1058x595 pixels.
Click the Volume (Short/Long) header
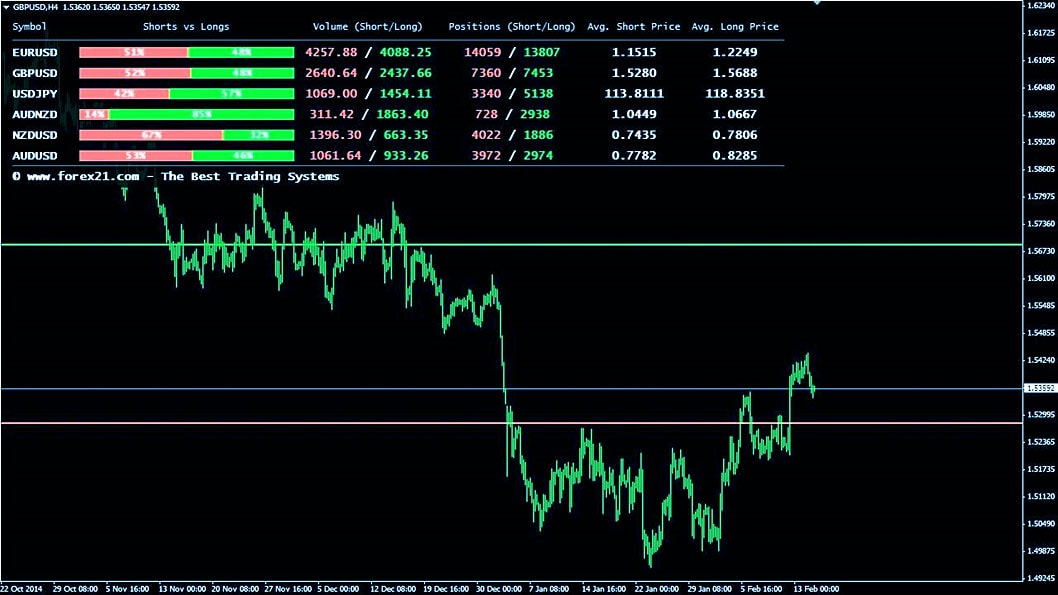click(368, 26)
